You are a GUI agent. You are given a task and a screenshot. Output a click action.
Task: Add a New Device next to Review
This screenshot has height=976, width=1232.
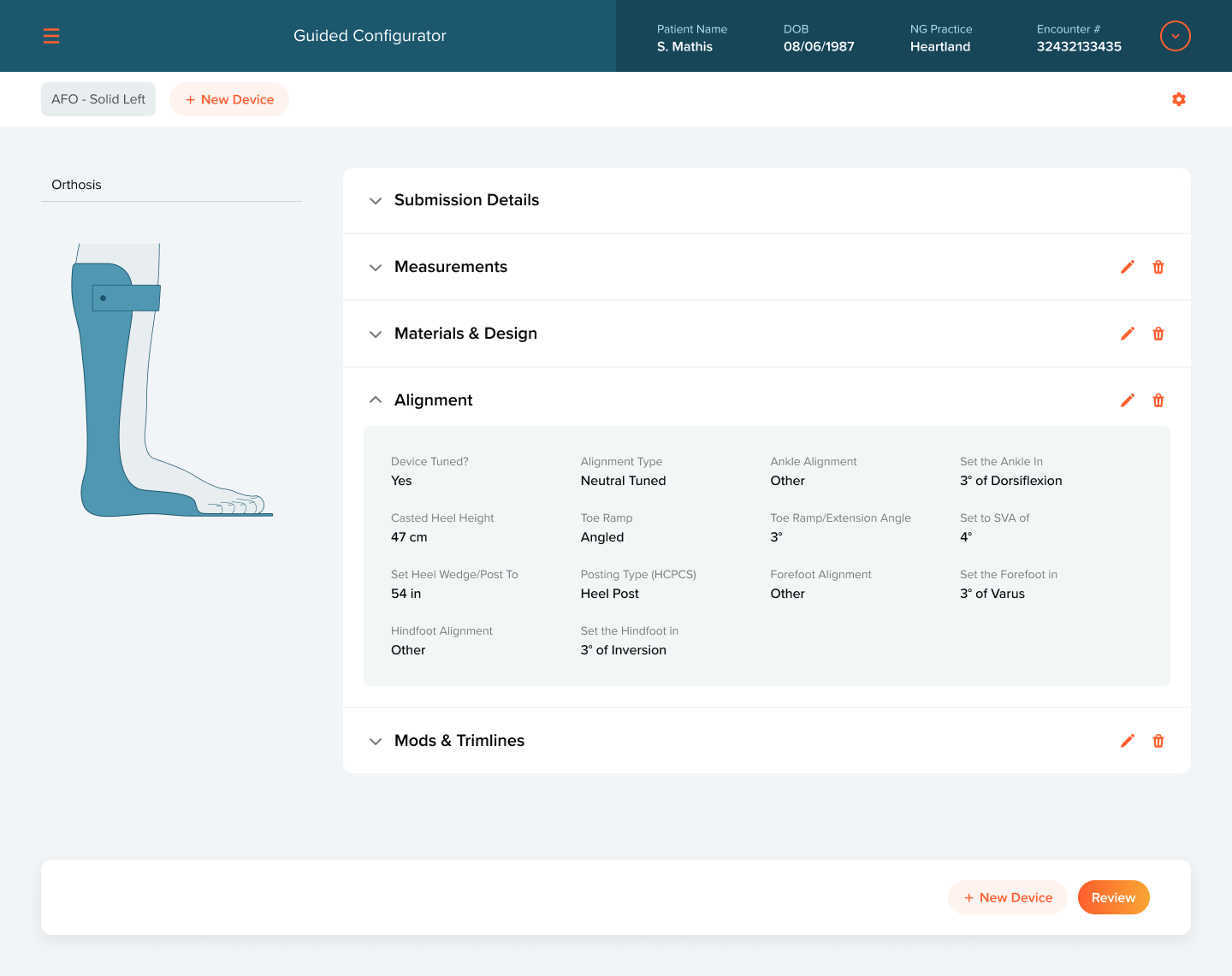coord(1008,897)
